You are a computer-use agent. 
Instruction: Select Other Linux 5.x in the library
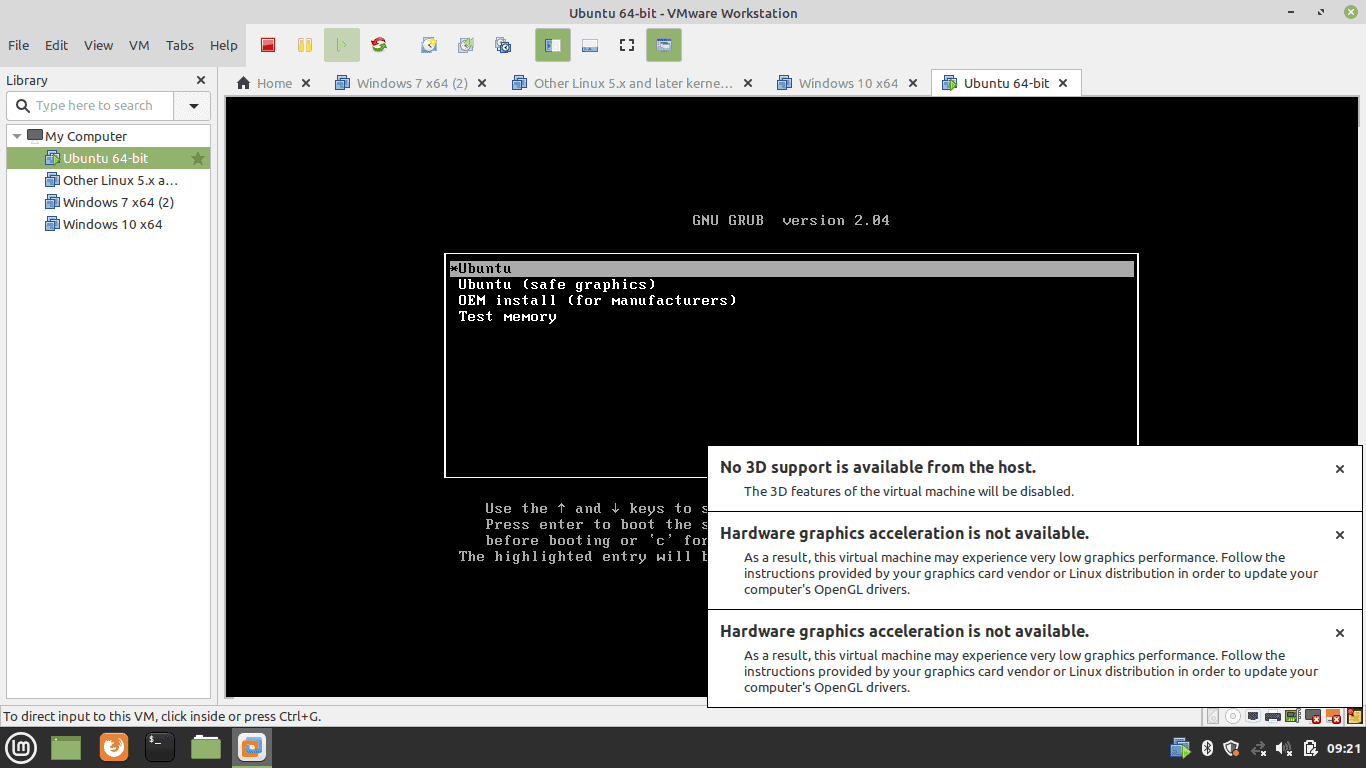(x=108, y=180)
